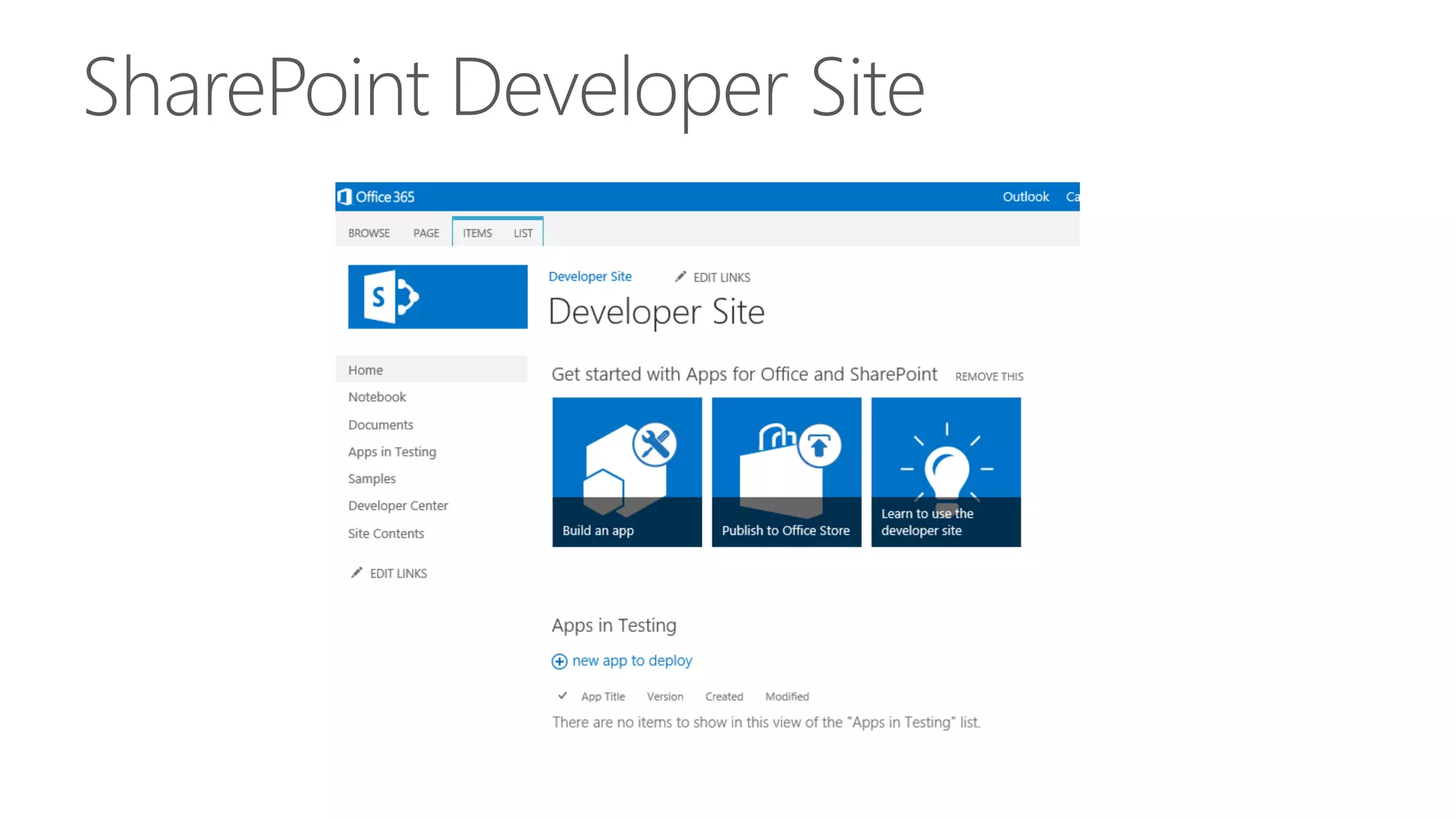Click new app to deploy link
1456x819 pixels.
632,661
